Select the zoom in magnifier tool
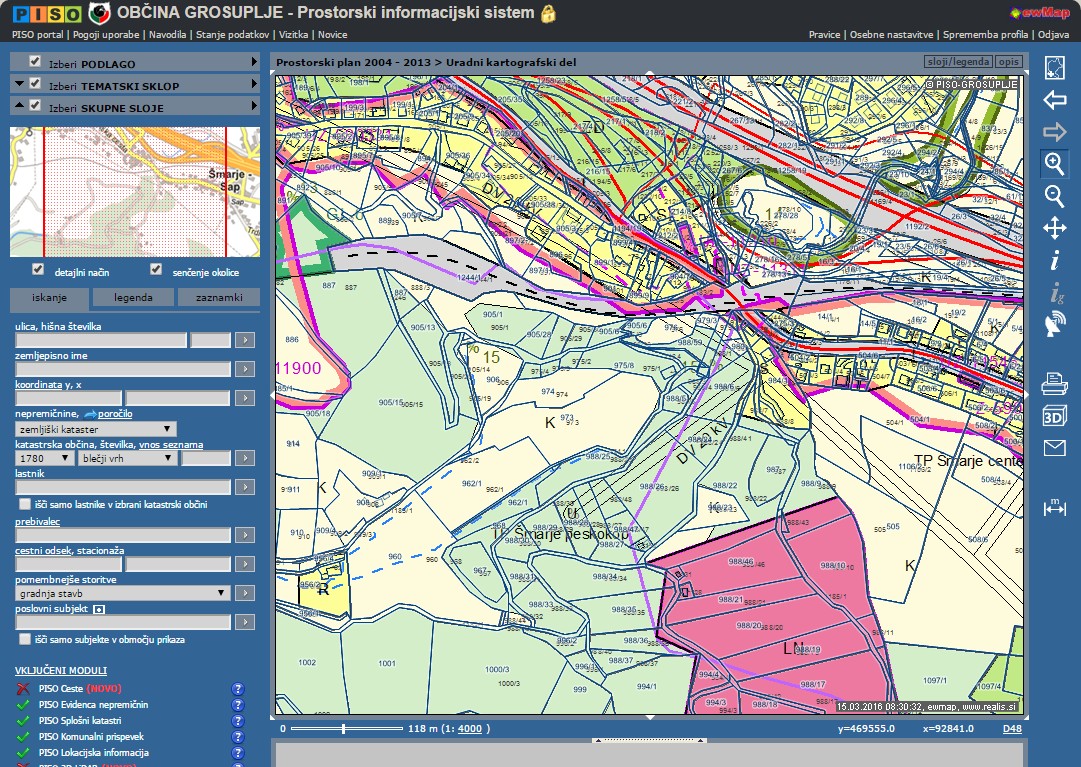The height and width of the screenshot is (767, 1081). click(1054, 163)
